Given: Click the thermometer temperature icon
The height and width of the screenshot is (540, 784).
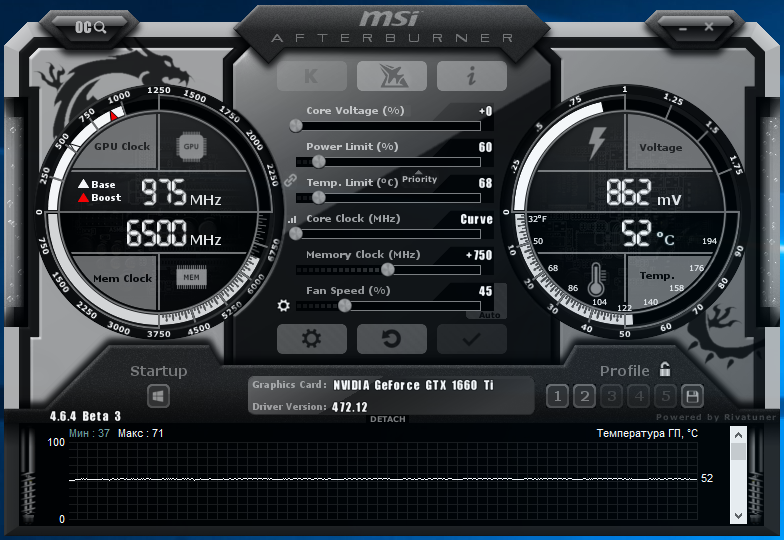Looking at the screenshot, I should pos(596,280).
